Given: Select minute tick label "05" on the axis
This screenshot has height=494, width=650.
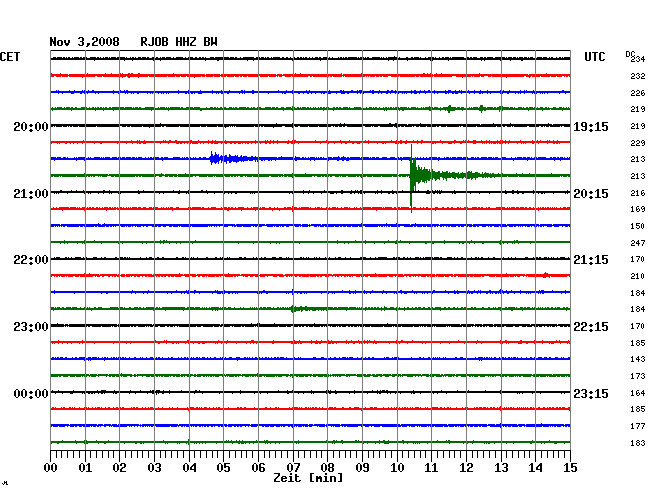Looking at the screenshot, I should pos(223,467).
